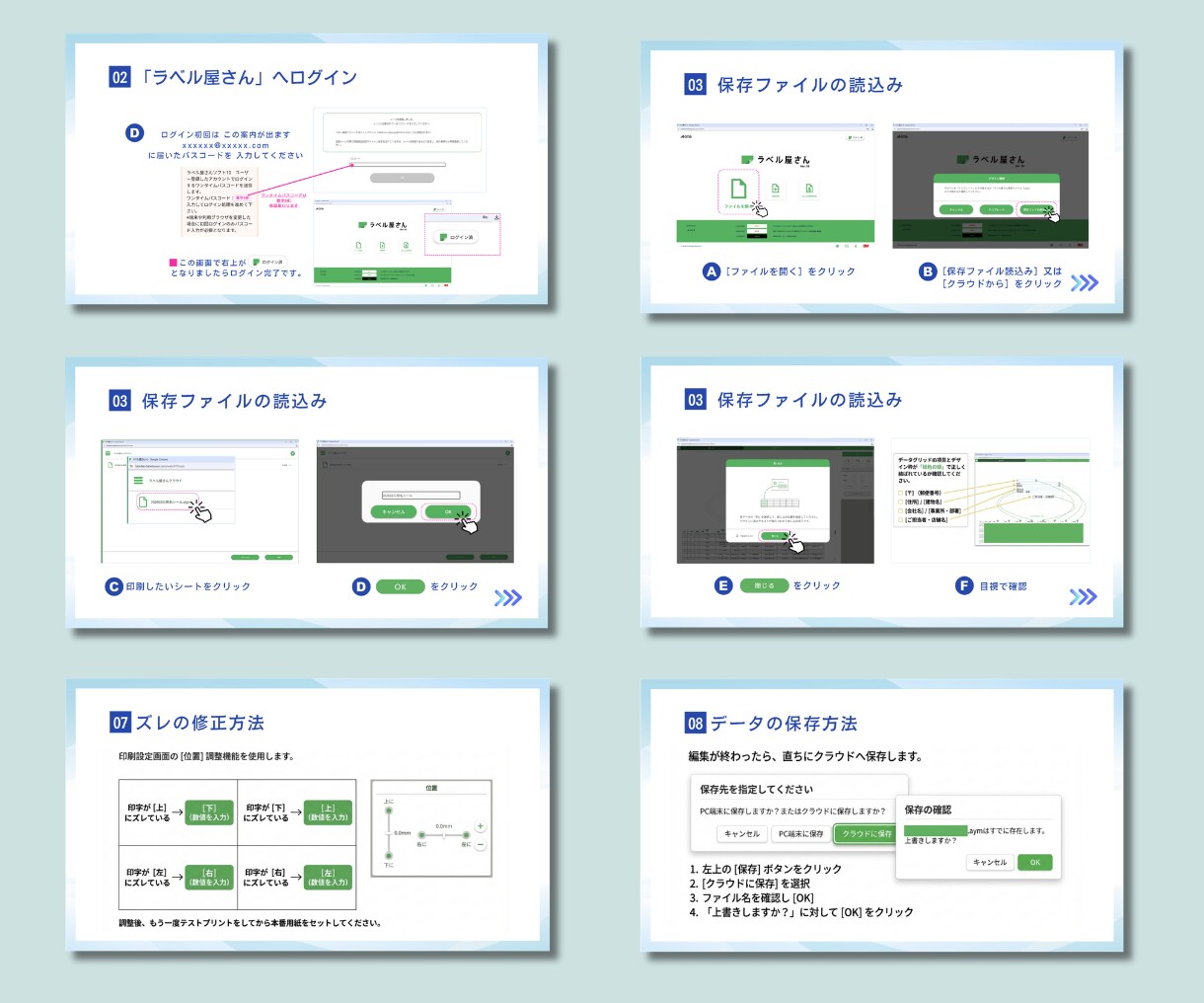Click キャンセル in the 保存の確認 dialog
The width and height of the screenshot is (1204, 1003).
[x=990, y=862]
